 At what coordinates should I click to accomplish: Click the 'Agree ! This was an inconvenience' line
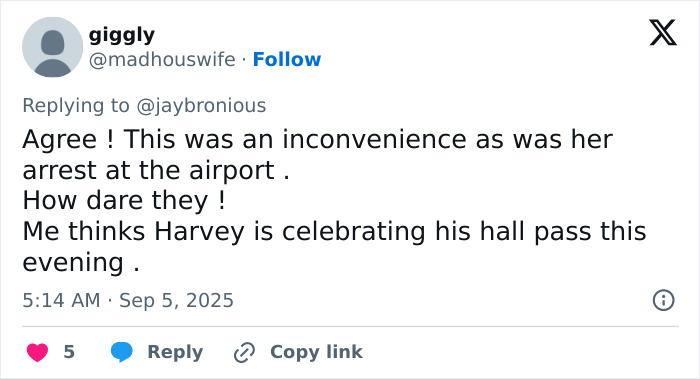pyautogui.click(x=317, y=139)
